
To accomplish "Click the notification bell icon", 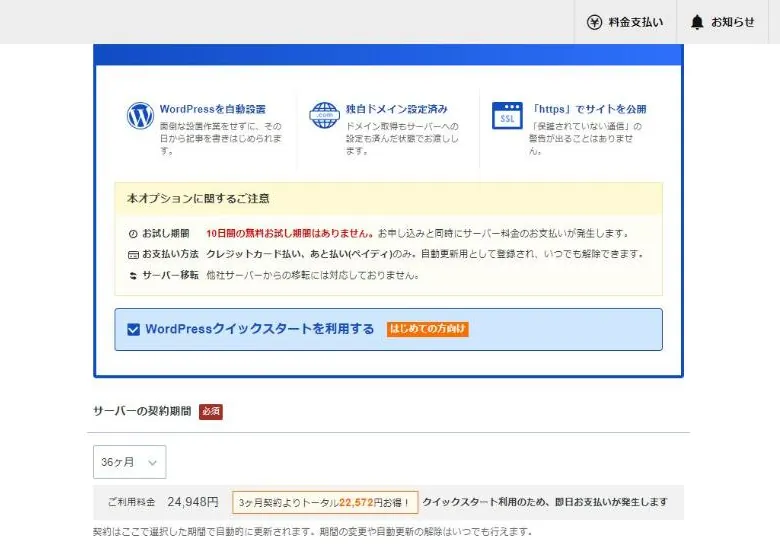I will coord(697,22).
